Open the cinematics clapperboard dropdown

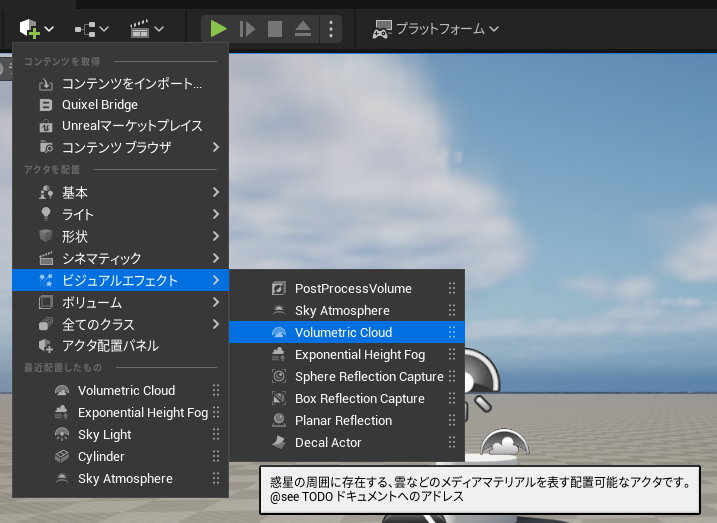coord(147,29)
